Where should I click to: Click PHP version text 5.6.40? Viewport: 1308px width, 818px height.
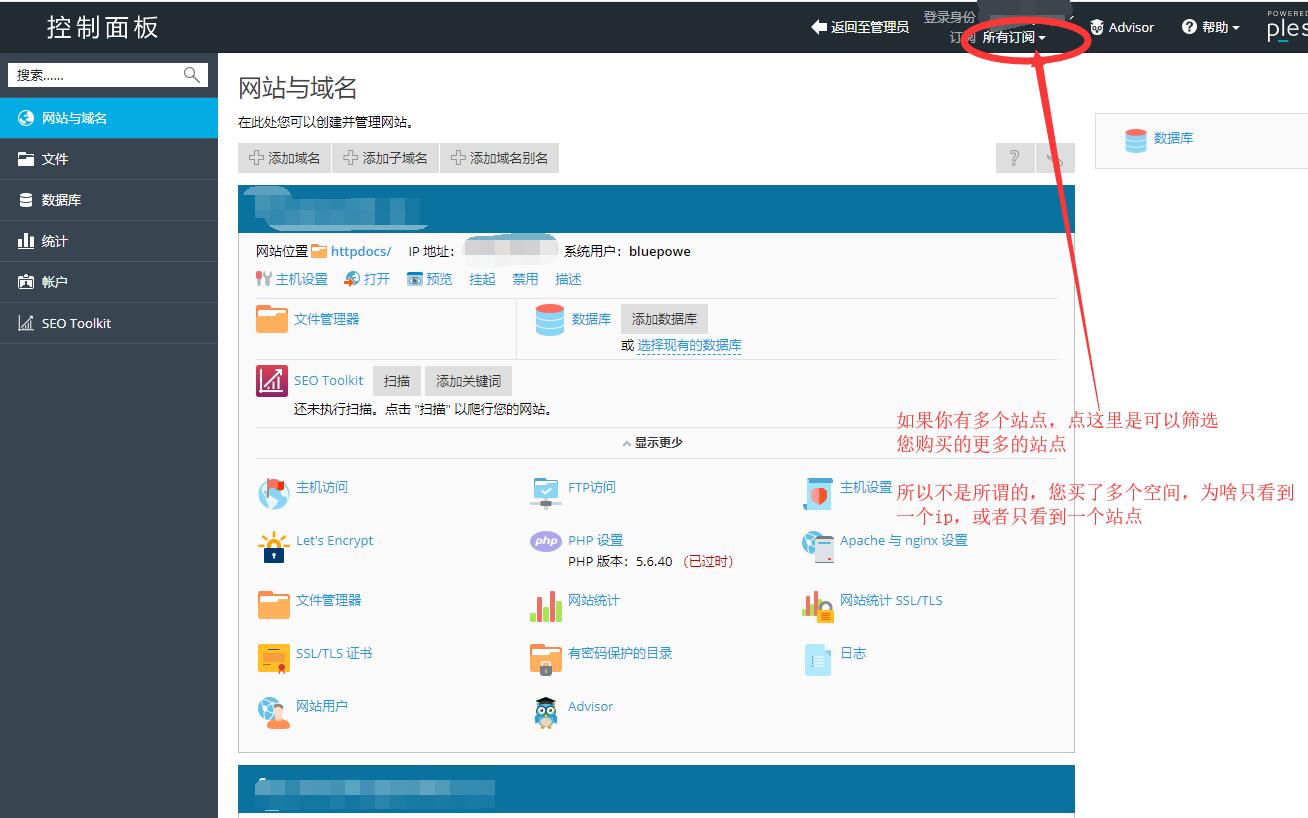[654, 562]
